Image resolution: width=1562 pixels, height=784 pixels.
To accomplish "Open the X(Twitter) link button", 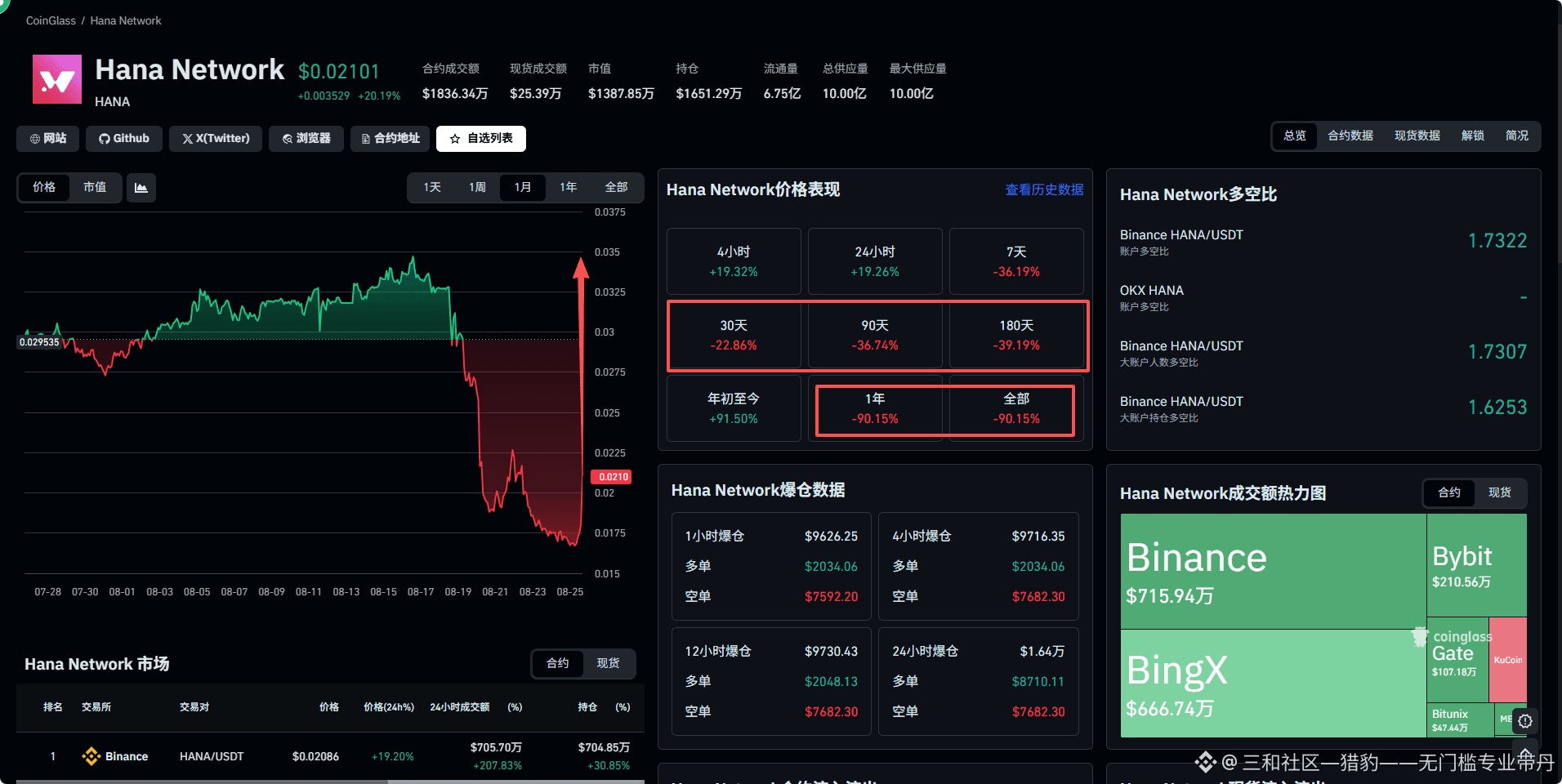I will point(216,139).
